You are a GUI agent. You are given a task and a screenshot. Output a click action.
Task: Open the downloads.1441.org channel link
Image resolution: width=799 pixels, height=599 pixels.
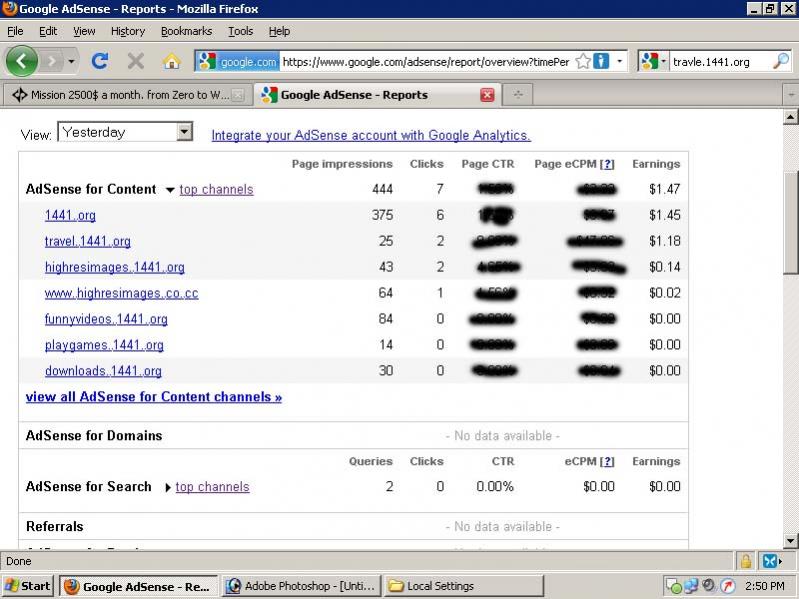pyautogui.click(x=103, y=371)
